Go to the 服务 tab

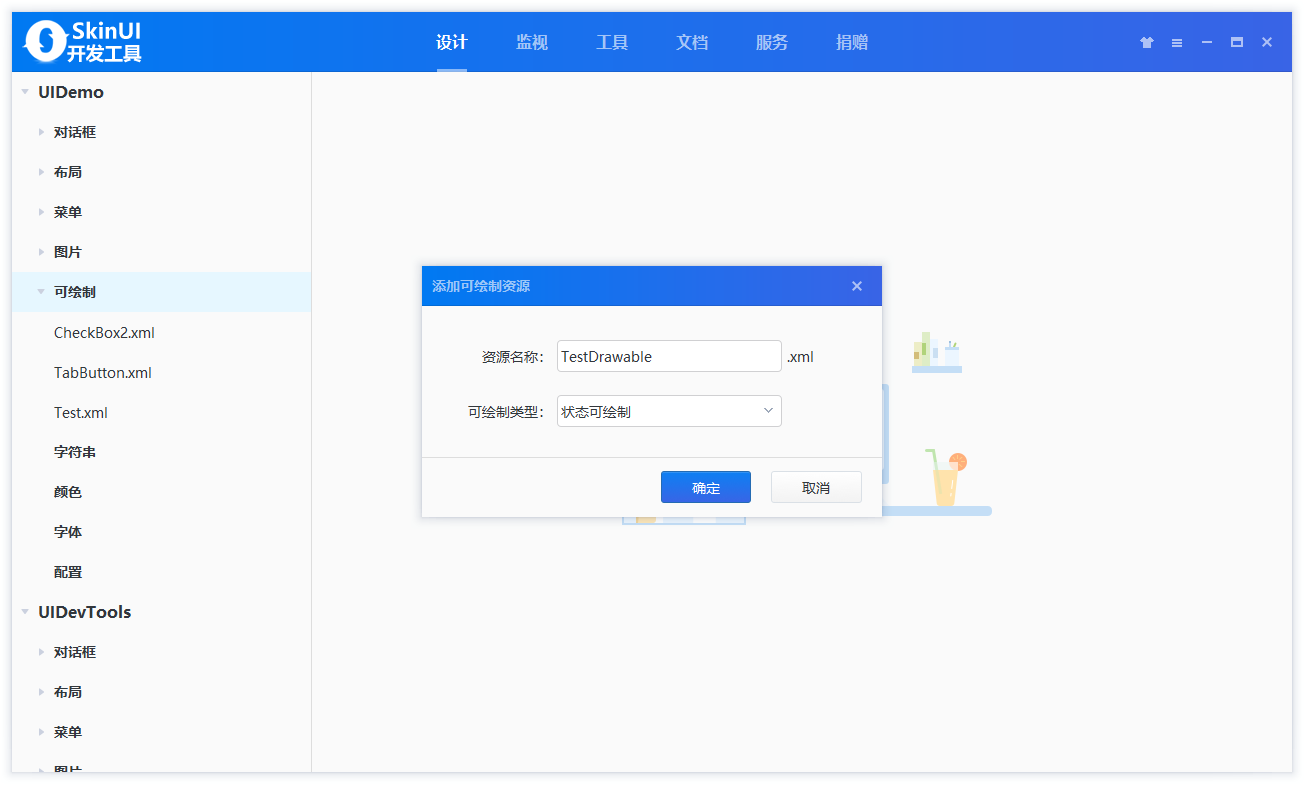click(772, 42)
